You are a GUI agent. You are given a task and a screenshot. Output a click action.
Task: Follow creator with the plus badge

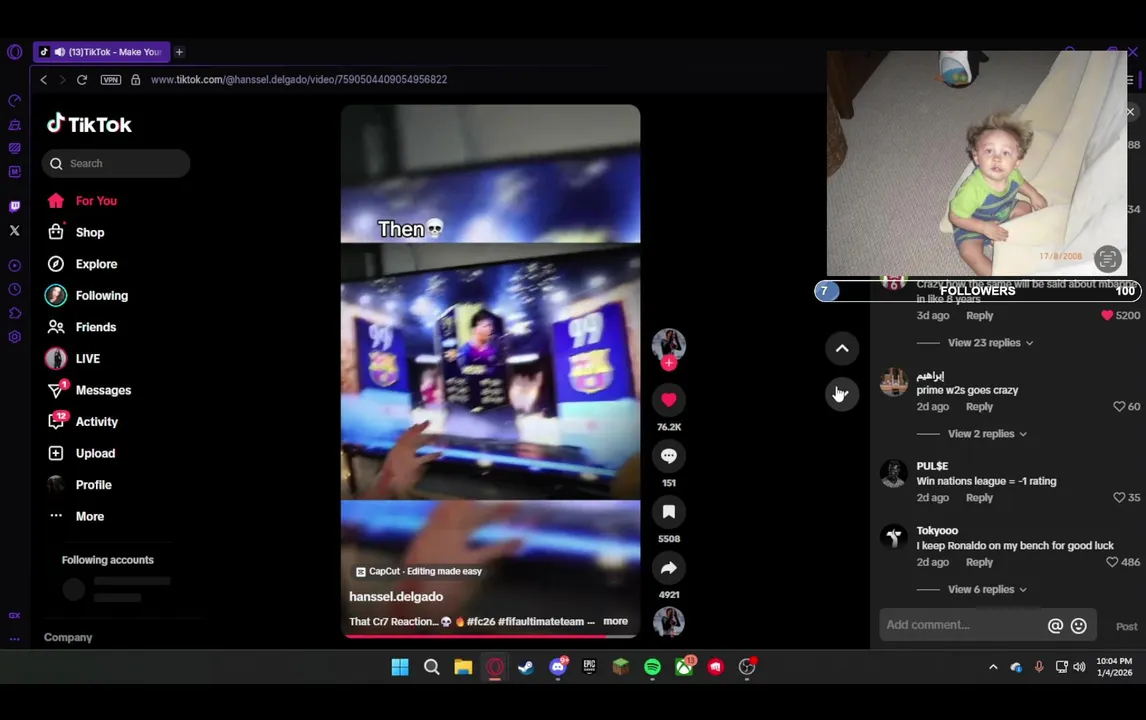[669, 363]
